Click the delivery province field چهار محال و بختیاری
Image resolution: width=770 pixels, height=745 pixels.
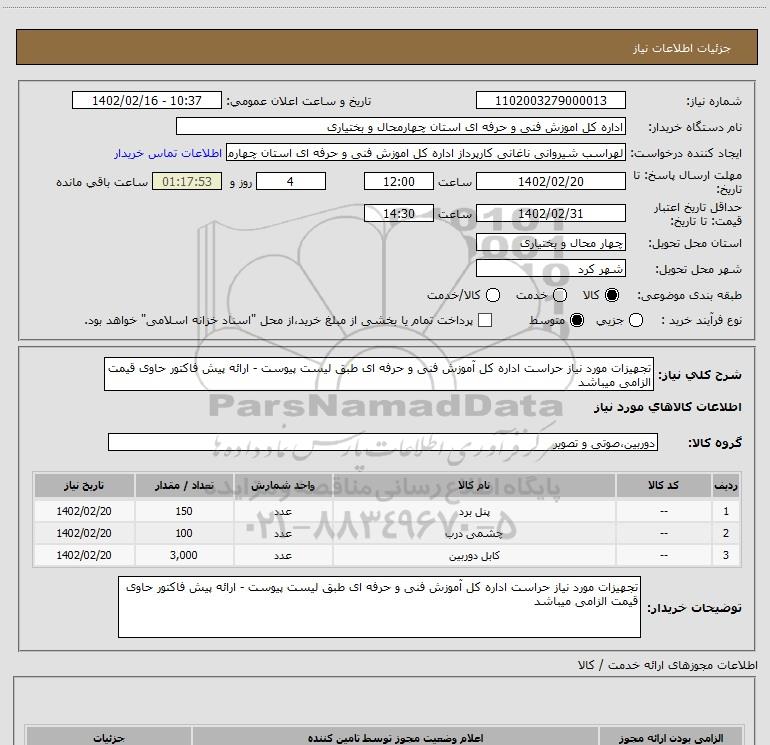550,243
